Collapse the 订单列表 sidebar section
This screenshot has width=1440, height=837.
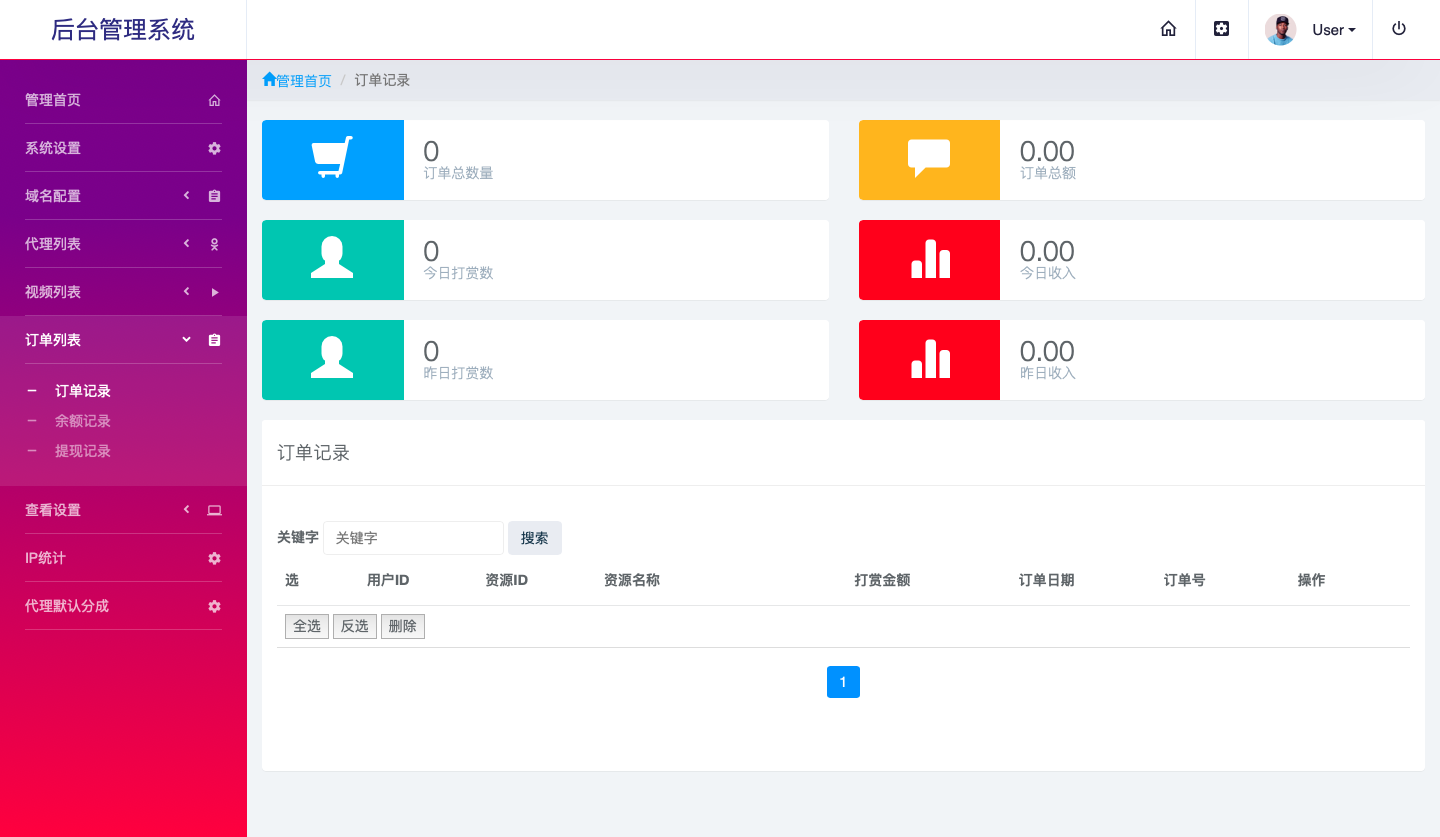point(122,340)
